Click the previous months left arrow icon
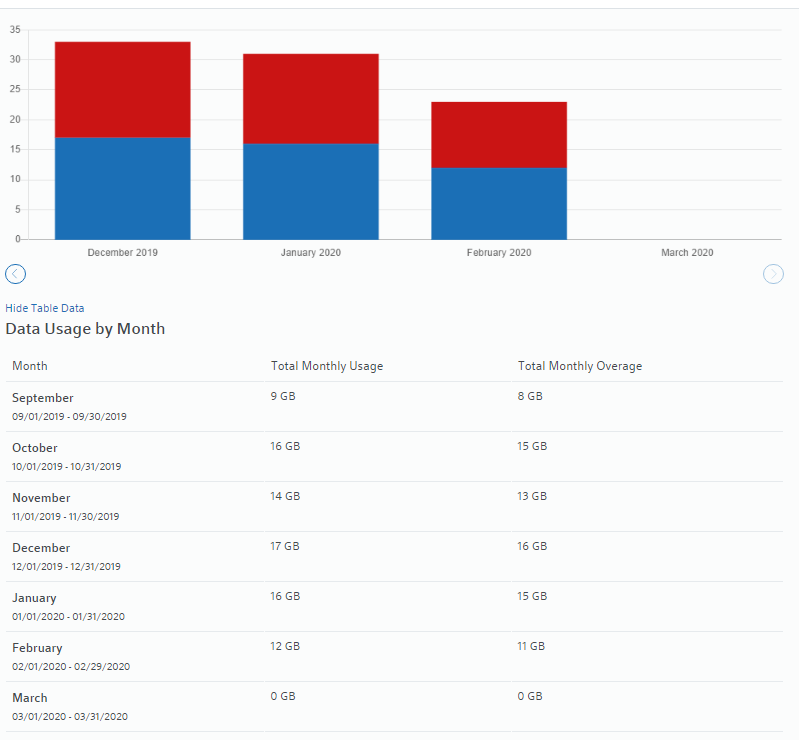This screenshot has height=740, width=799. (x=15, y=274)
